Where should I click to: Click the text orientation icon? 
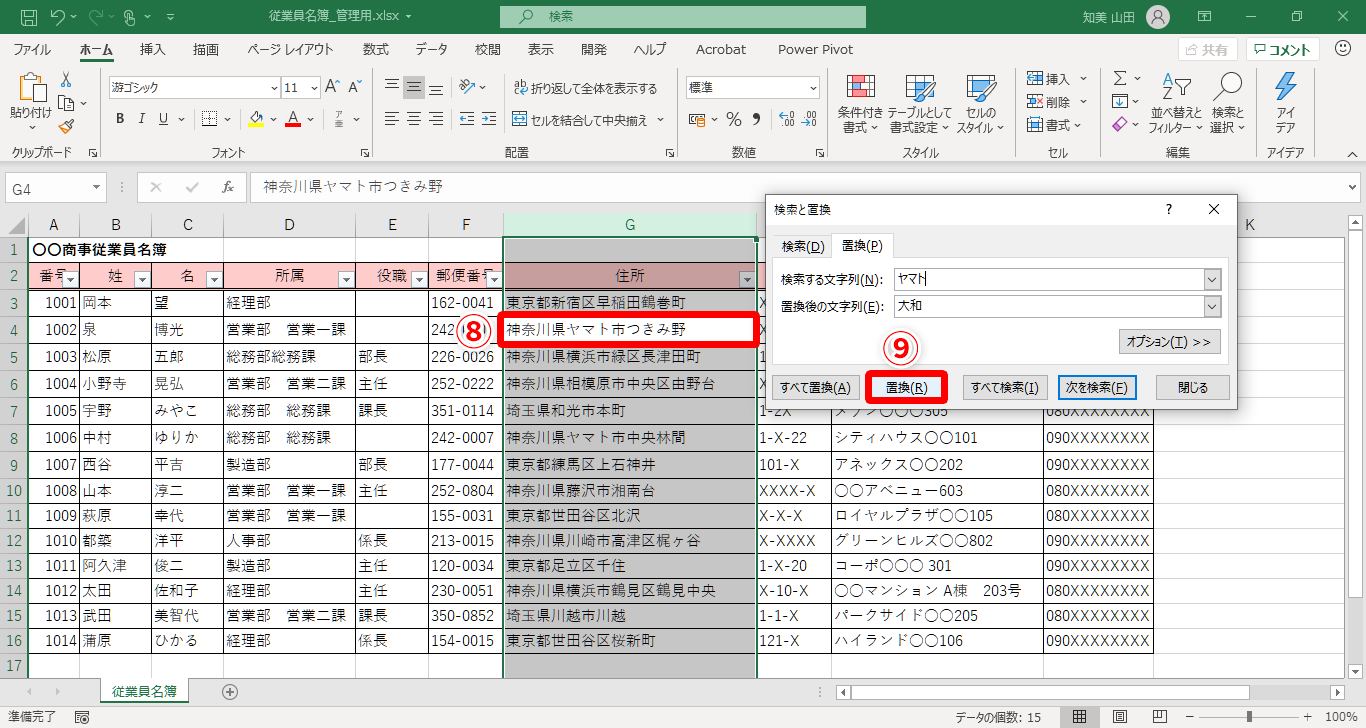[x=467, y=87]
